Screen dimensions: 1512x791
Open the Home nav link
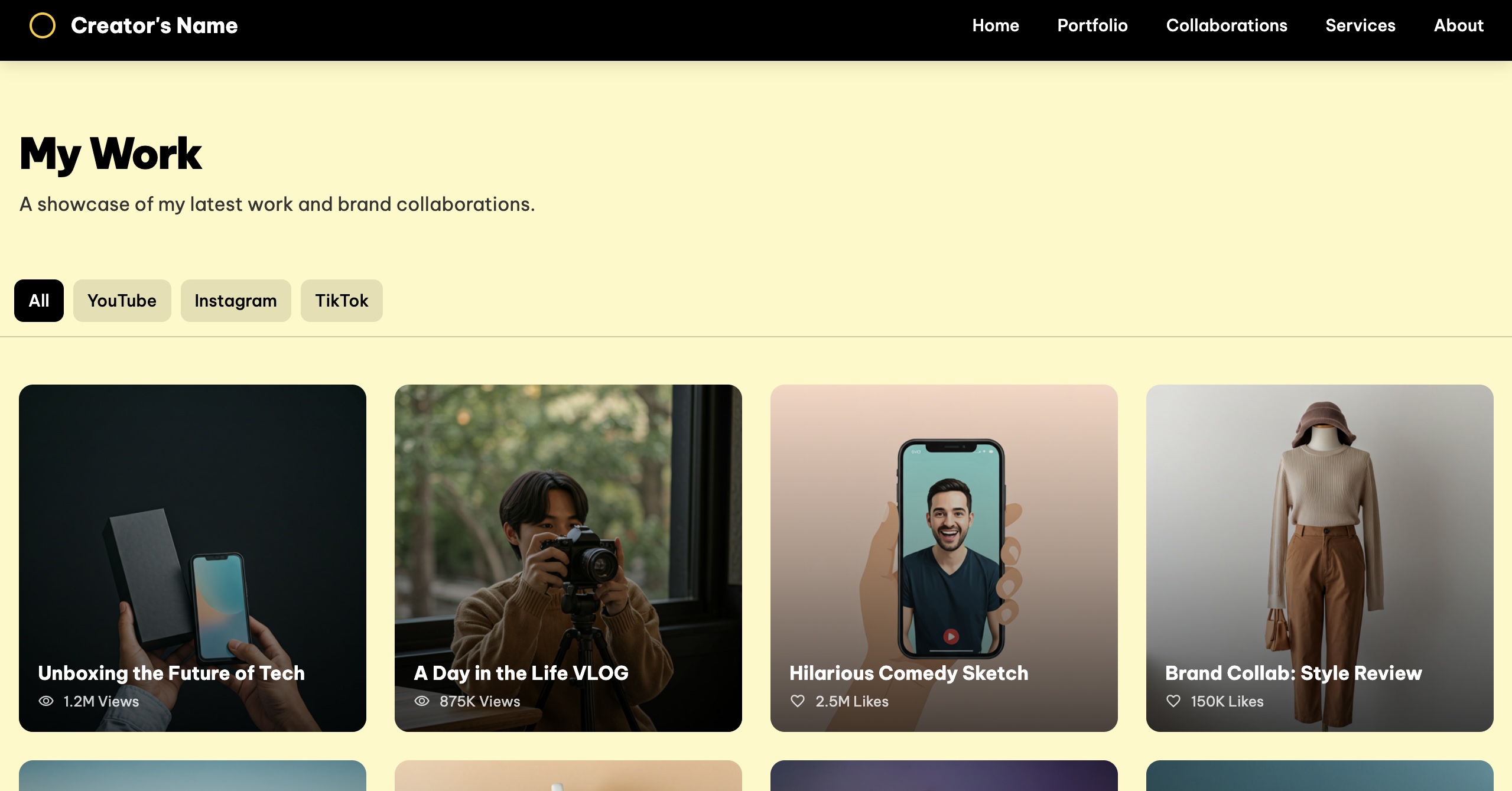996,25
